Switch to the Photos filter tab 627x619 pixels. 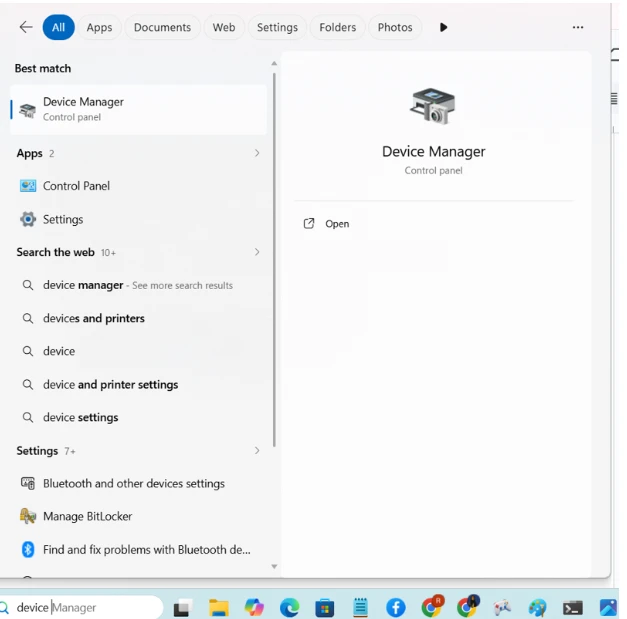[395, 27]
